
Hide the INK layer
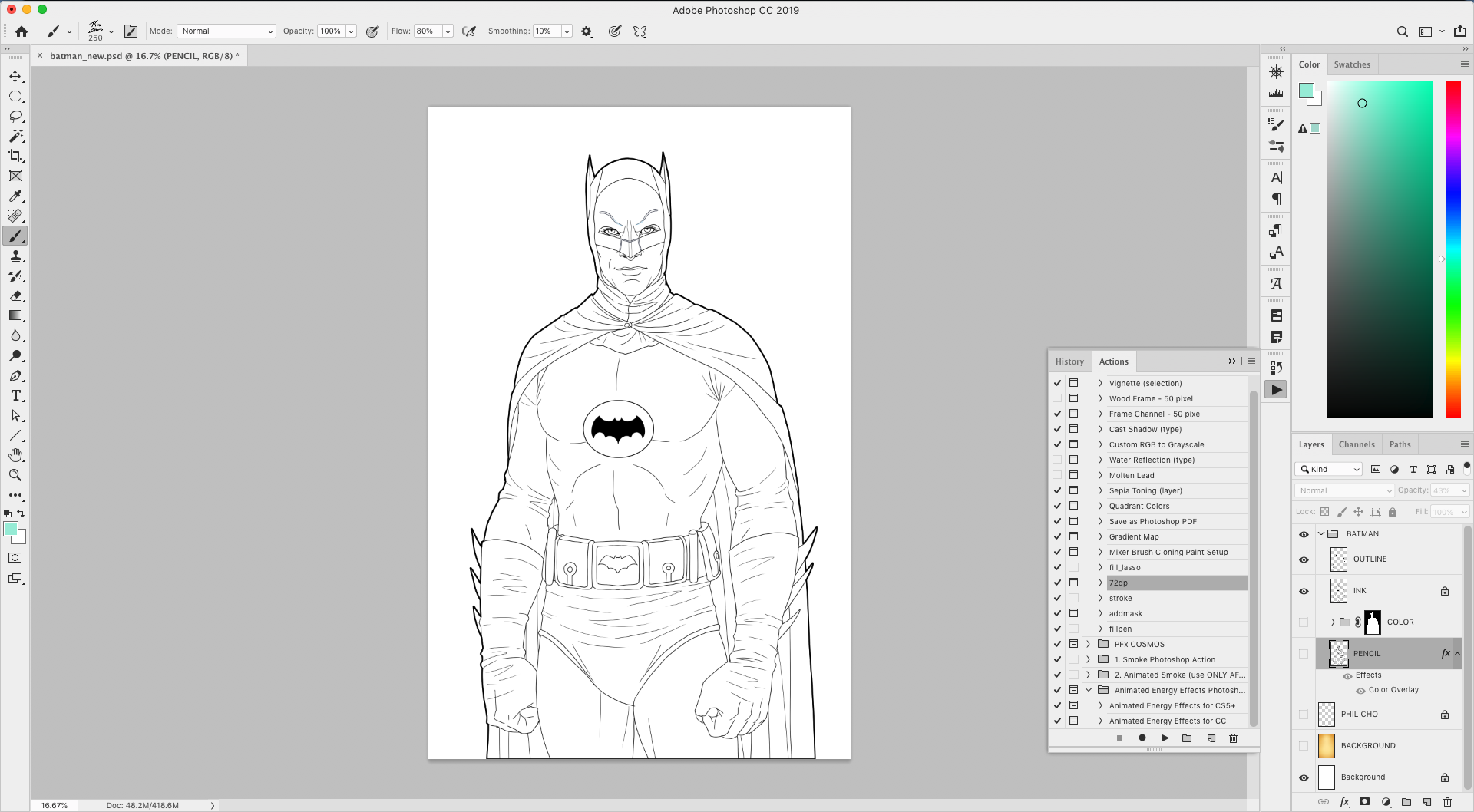tap(1304, 591)
